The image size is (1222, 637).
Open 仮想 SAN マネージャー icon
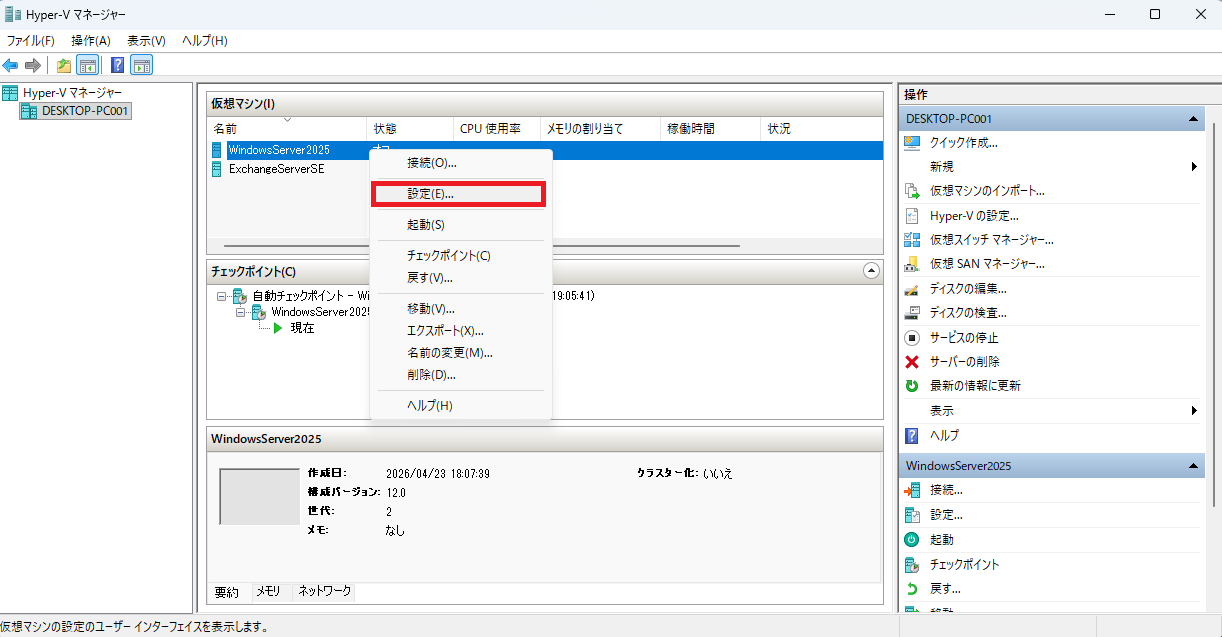911,264
